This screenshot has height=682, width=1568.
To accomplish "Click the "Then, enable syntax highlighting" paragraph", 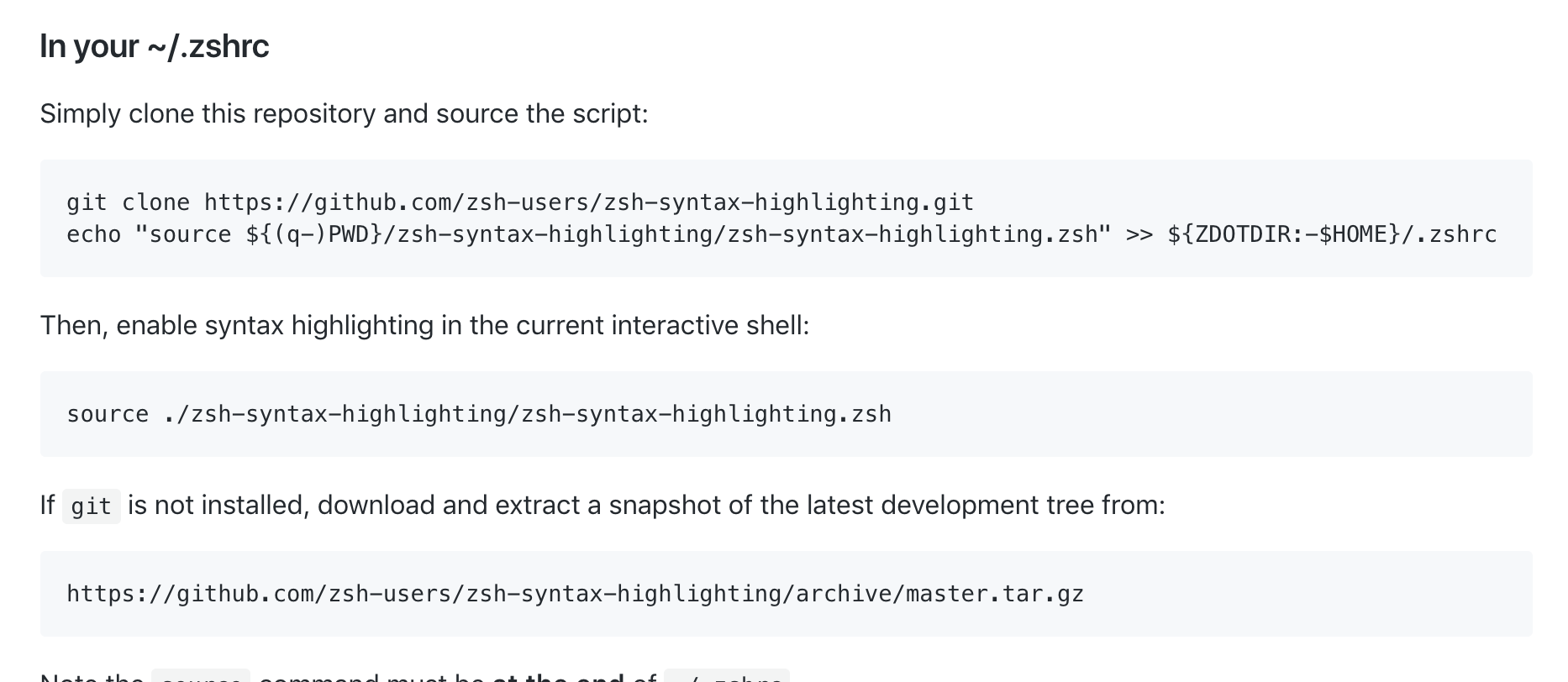I will [424, 325].
